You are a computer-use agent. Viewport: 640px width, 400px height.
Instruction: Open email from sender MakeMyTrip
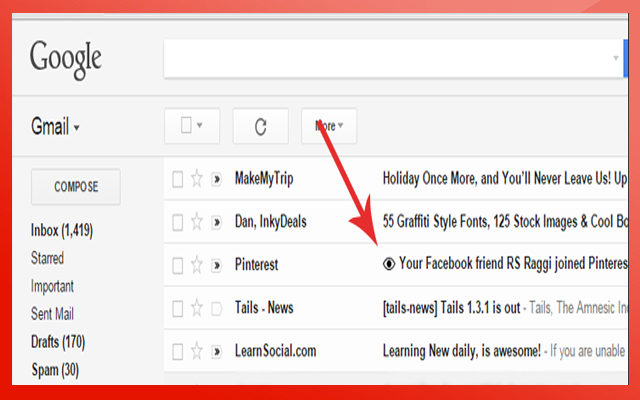tap(264, 179)
